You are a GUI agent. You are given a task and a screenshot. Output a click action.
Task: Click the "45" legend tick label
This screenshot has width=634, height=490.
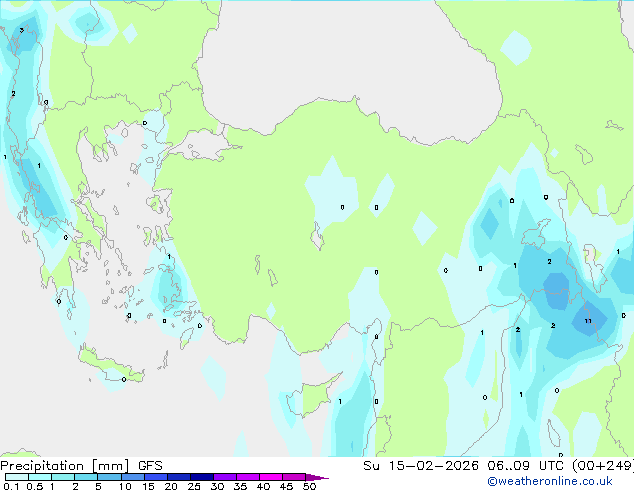(286, 486)
